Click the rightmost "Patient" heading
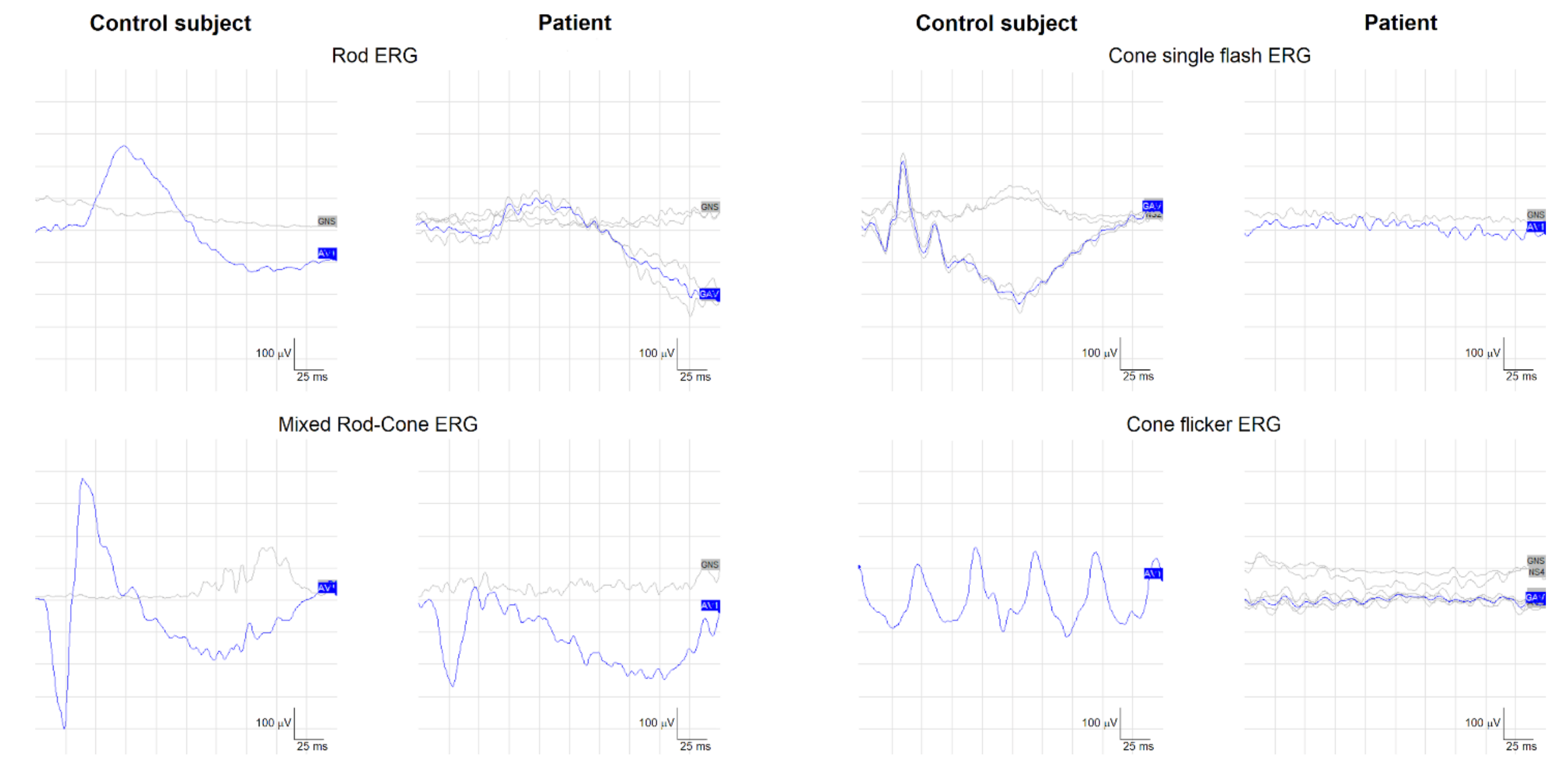1568x762 pixels. (x=1400, y=22)
